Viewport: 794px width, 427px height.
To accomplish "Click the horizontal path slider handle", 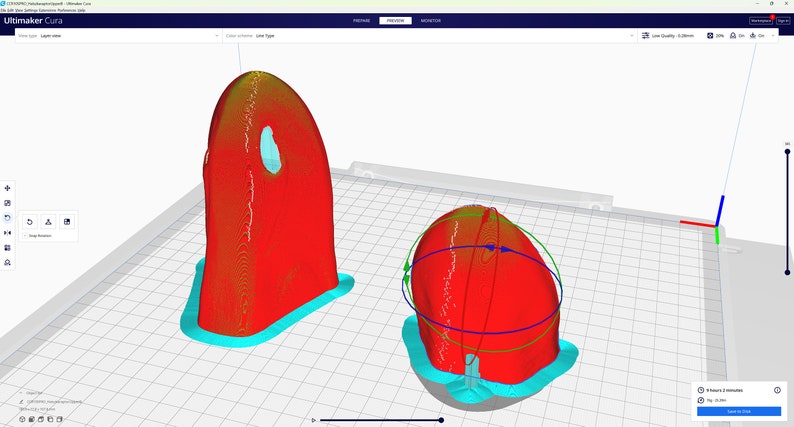I will coord(442,420).
